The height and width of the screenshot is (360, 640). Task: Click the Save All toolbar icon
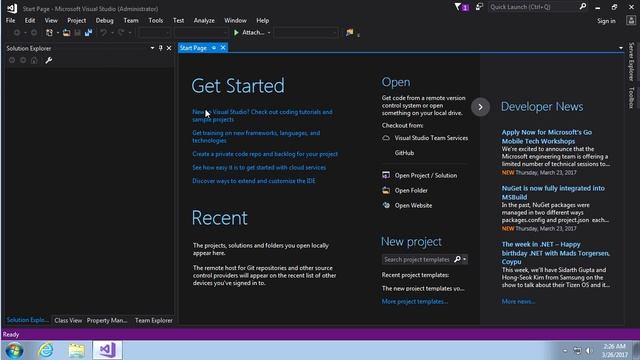coord(88,33)
